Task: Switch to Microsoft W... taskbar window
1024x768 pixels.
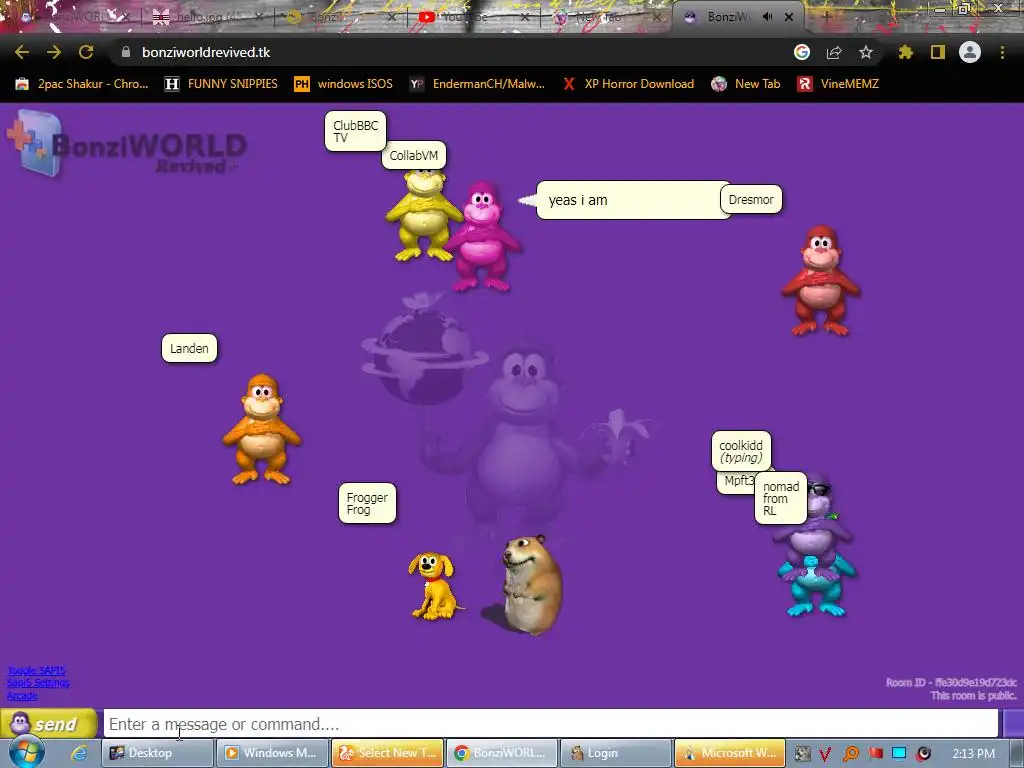Action: tap(729, 753)
